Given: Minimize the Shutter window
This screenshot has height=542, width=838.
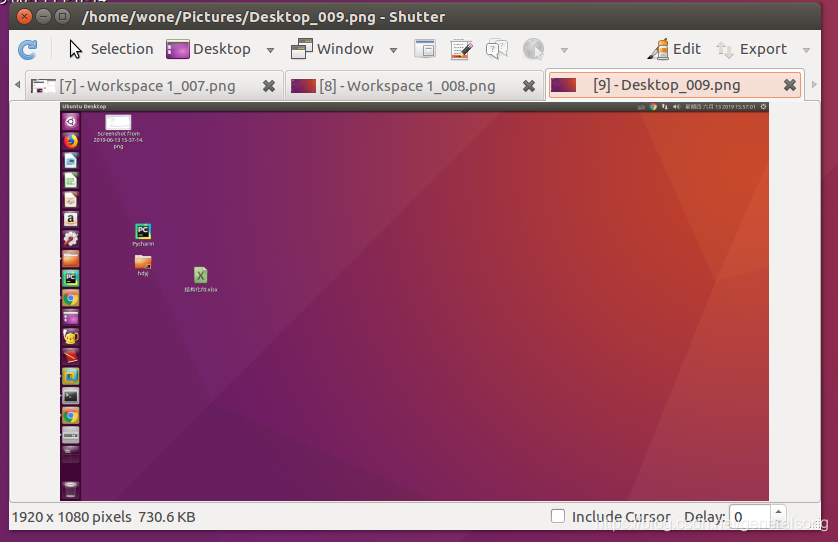Looking at the screenshot, I should point(43,17).
